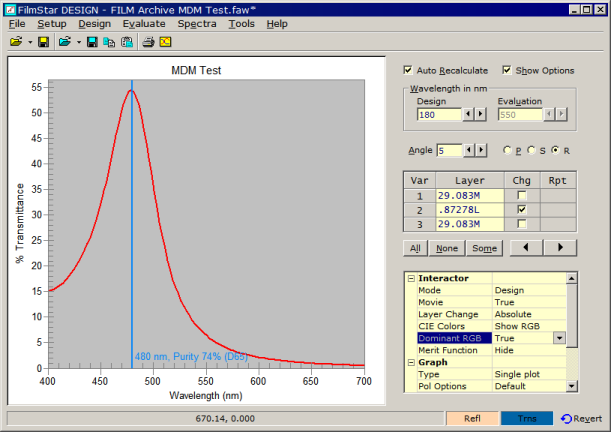This screenshot has height=432, width=611.
Task: Select the P polarization radio button
Action: click(507, 150)
